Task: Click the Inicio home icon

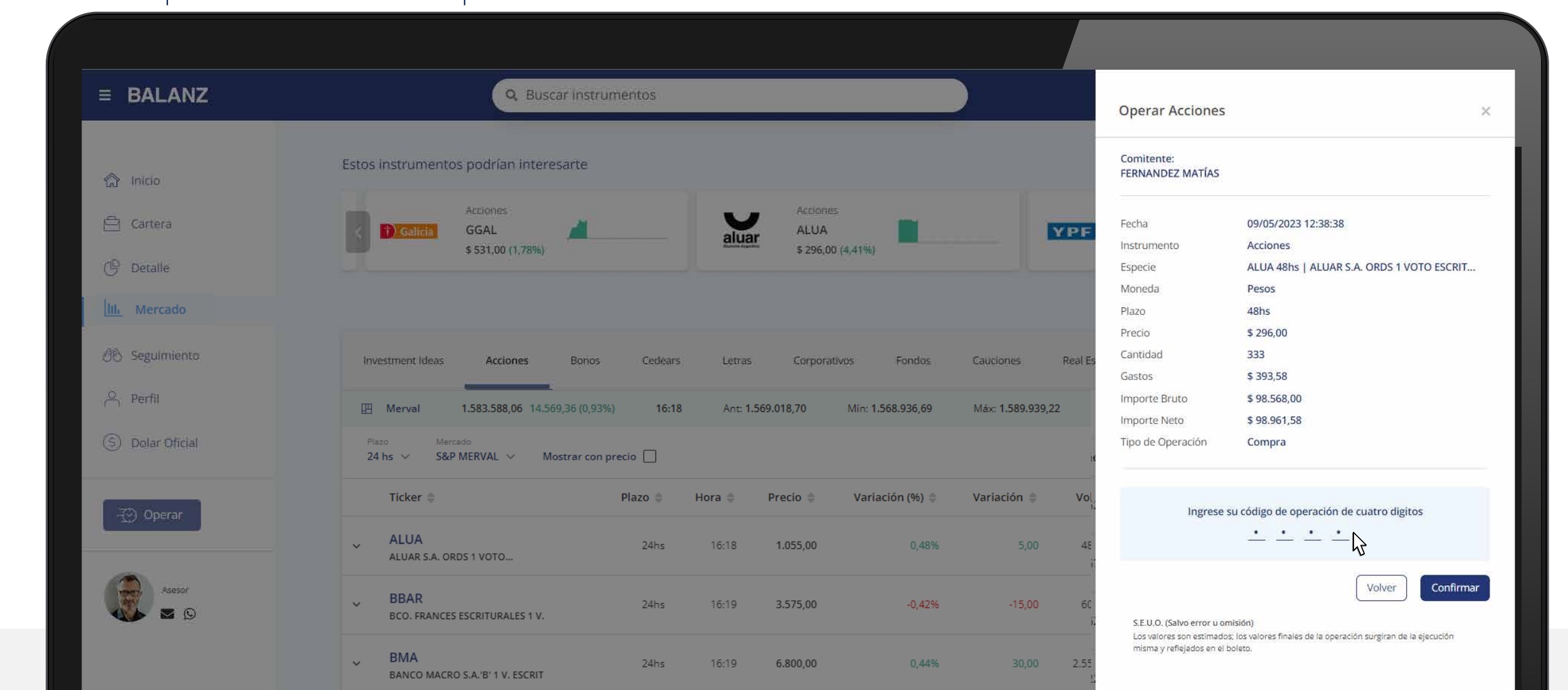Action: pyautogui.click(x=112, y=181)
